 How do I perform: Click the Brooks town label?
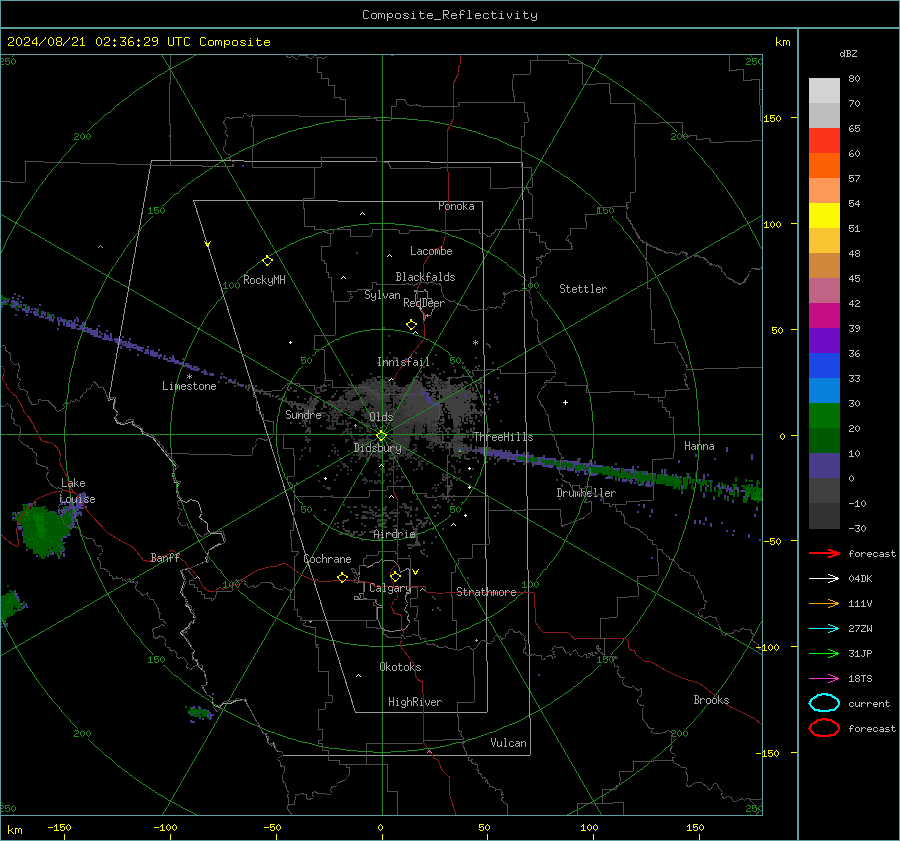click(711, 700)
